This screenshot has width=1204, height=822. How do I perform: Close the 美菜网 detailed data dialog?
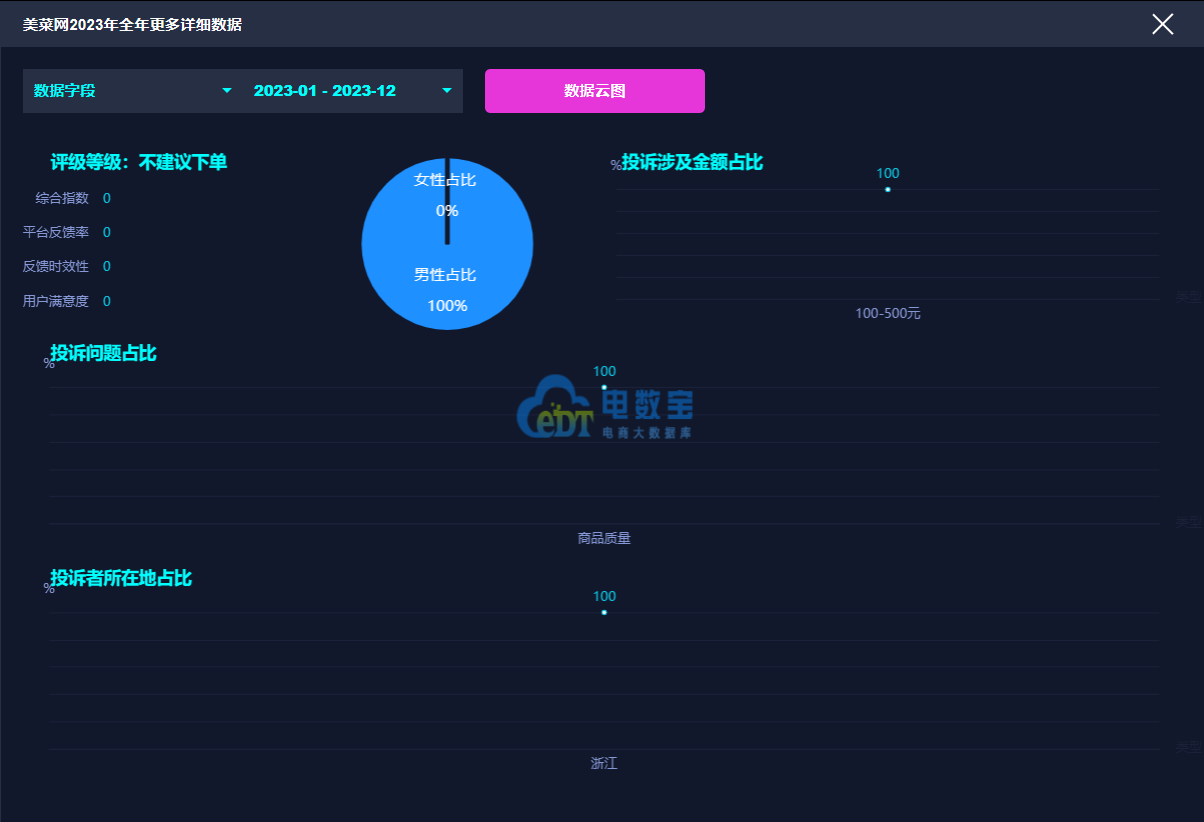1162,24
